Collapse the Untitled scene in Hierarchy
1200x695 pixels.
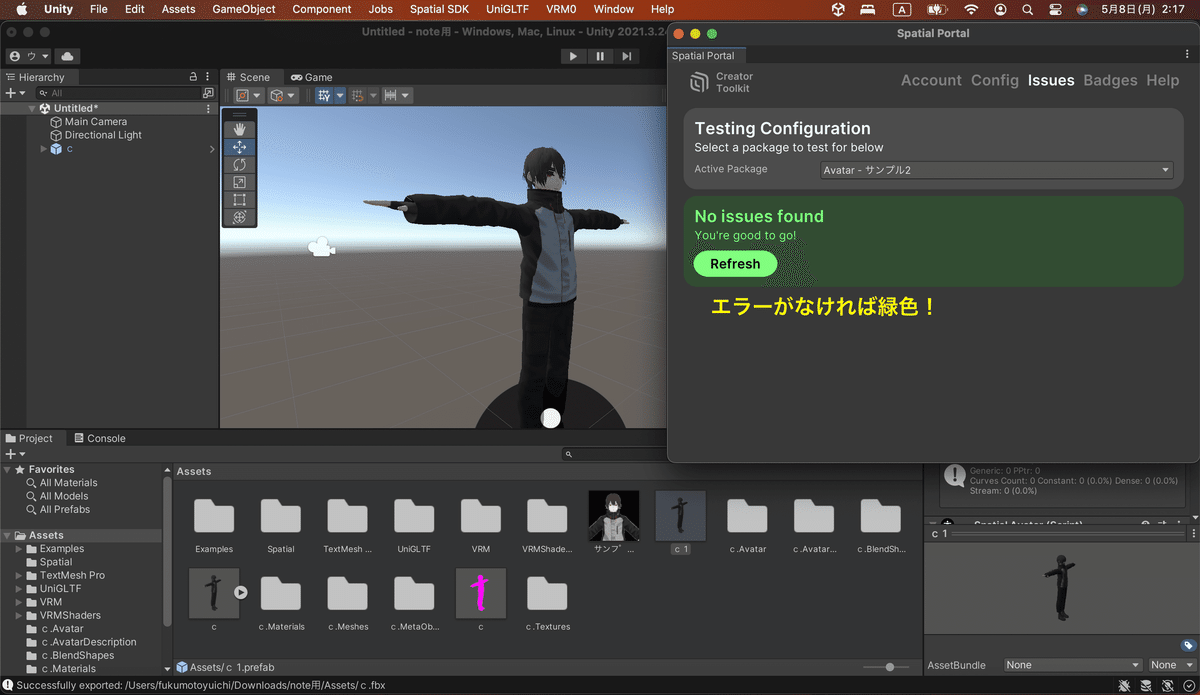32,108
